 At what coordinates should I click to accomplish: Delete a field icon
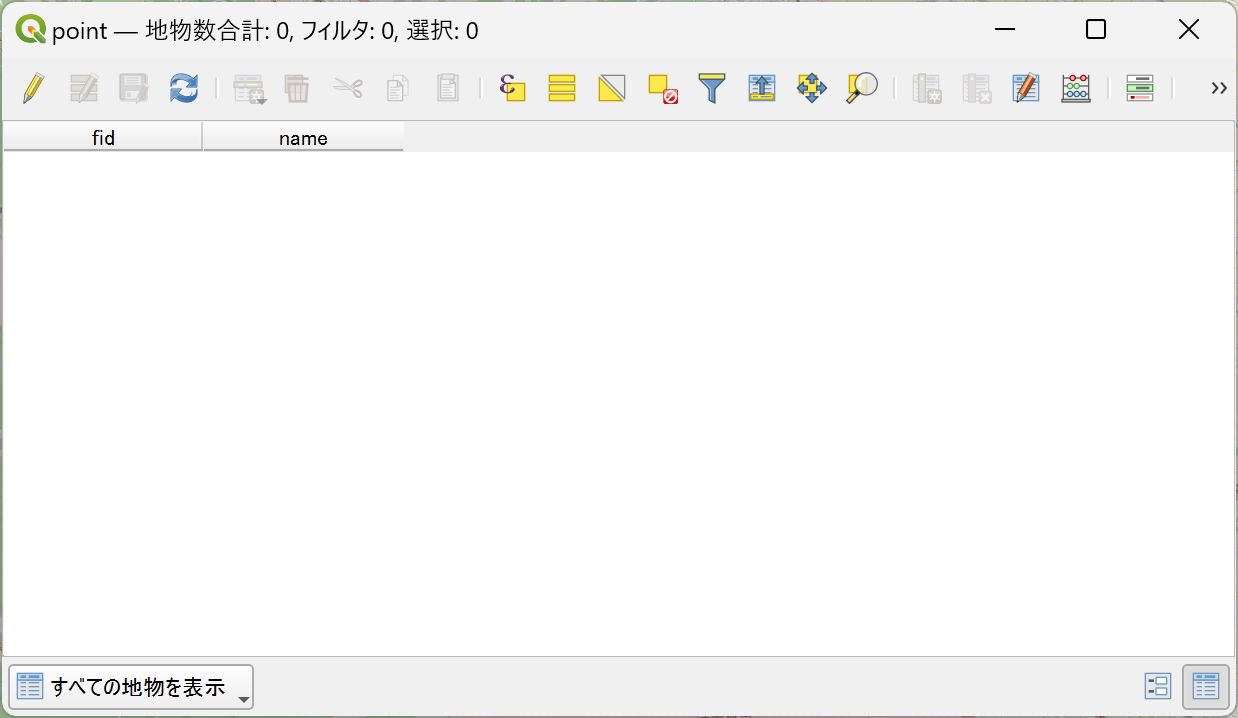coord(976,88)
